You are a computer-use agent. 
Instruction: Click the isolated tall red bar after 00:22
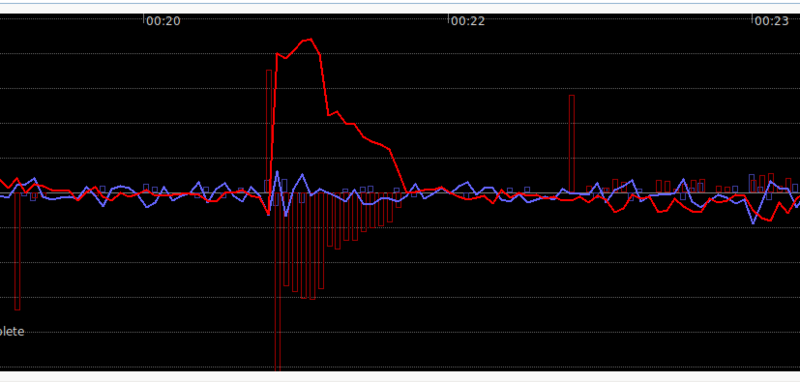tap(572, 144)
